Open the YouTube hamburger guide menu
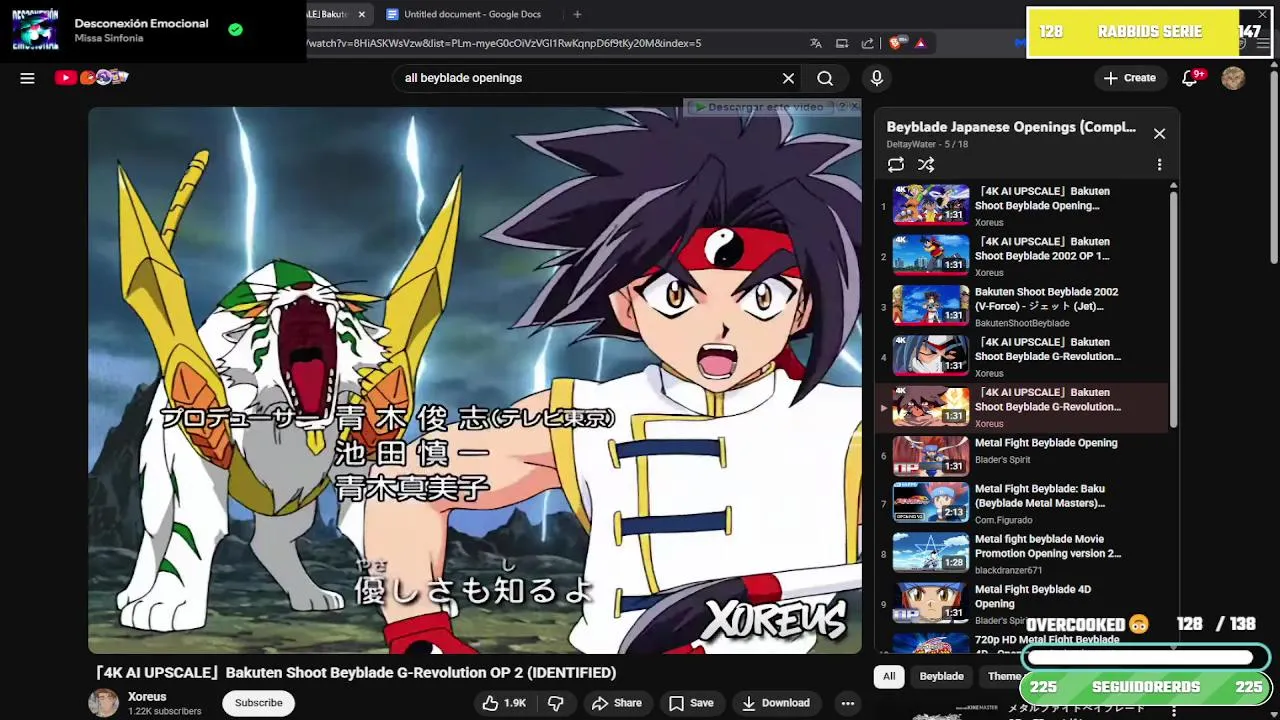This screenshot has height=720, width=1280. tap(27, 78)
